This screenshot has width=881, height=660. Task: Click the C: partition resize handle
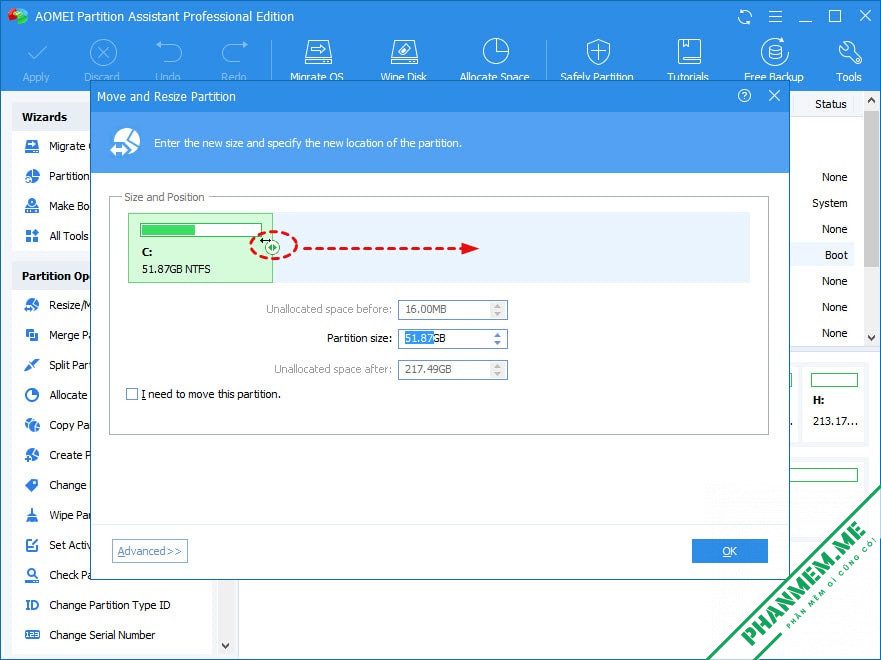[x=273, y=247]
